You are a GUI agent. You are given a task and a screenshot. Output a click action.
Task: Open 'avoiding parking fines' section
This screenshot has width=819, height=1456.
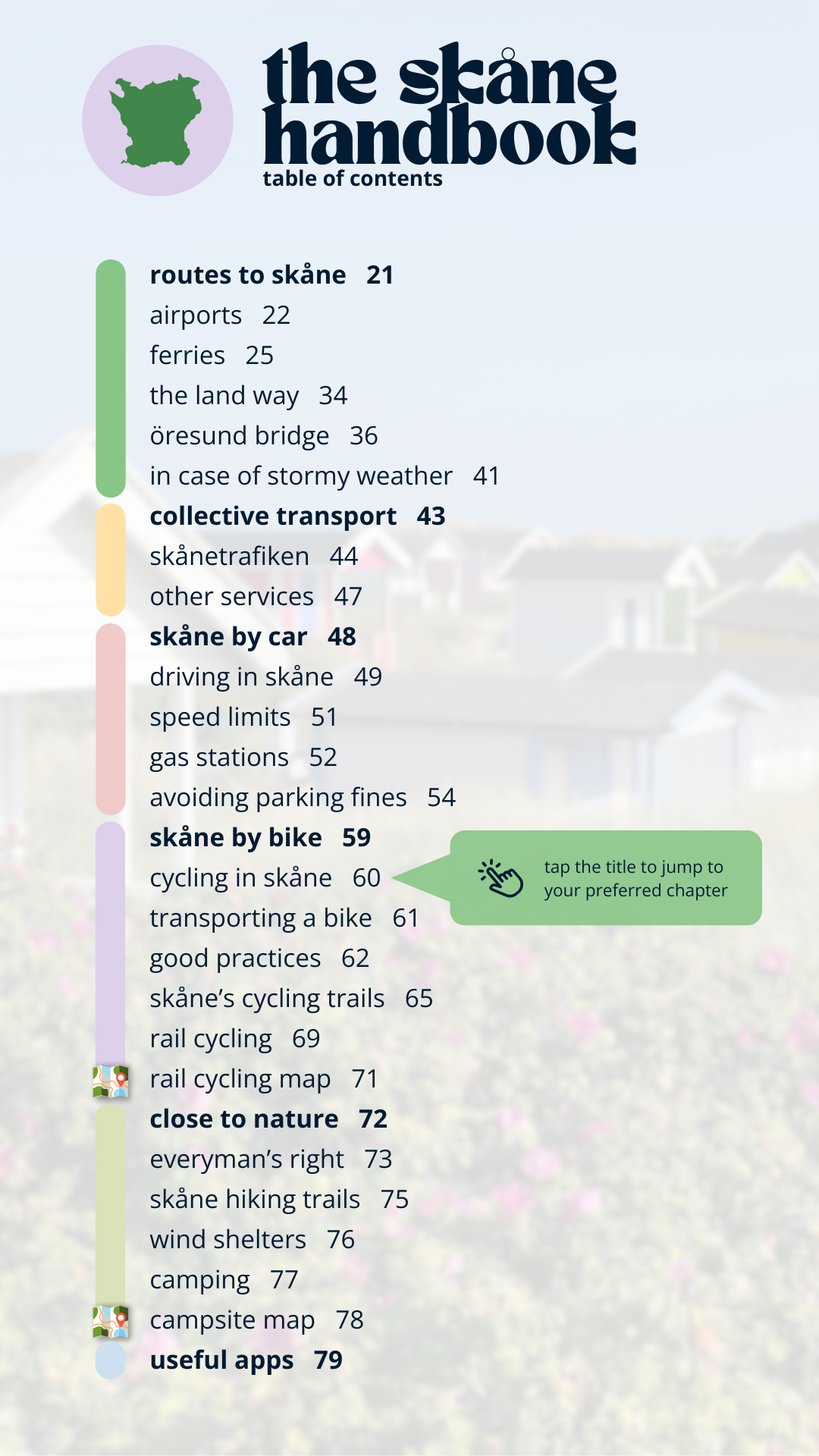278,798
